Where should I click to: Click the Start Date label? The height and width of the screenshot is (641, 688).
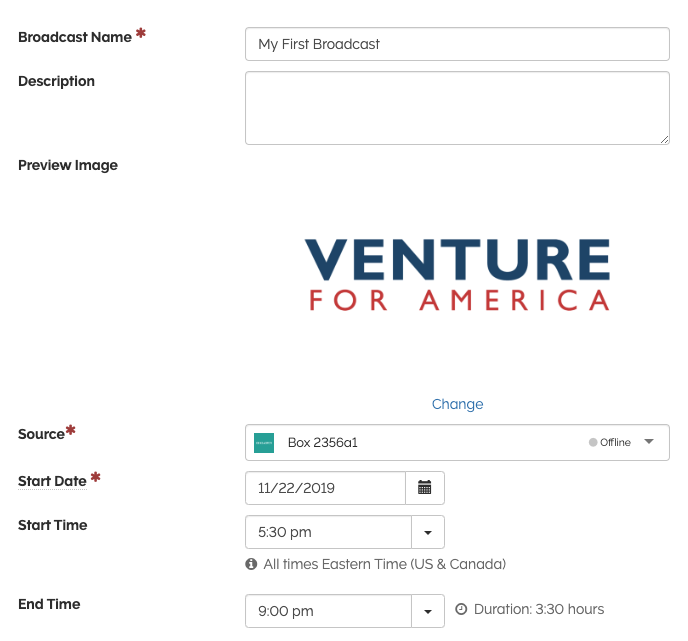click(x=52, y=481)
